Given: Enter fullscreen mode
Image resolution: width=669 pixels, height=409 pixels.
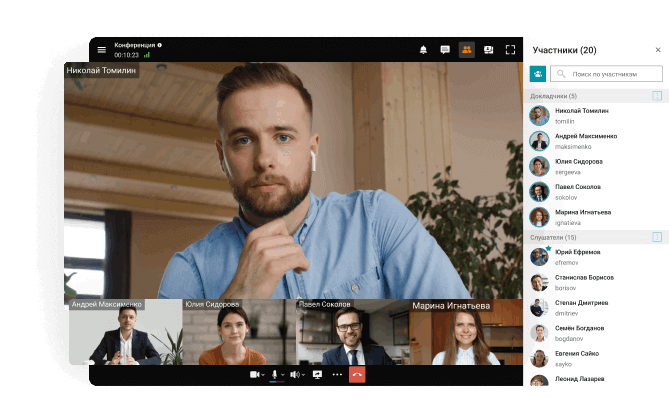Looking at the screenshot, I should coord(511,49).
